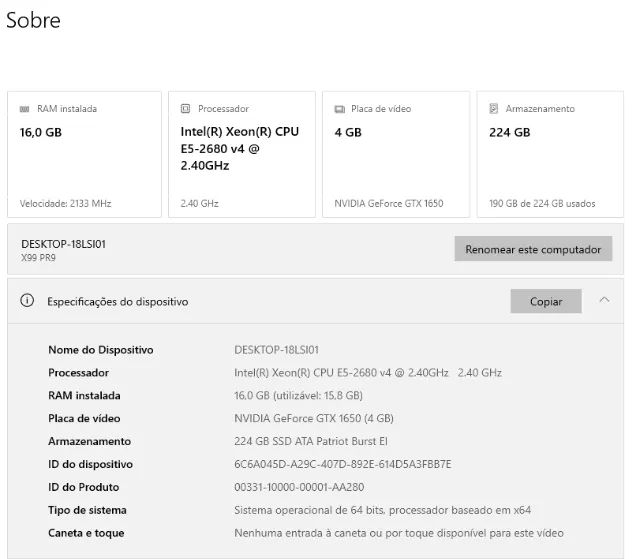Select the 16,0 GB RAM value in card
This screenshot has height=559, width=640.
coord(41,132)
